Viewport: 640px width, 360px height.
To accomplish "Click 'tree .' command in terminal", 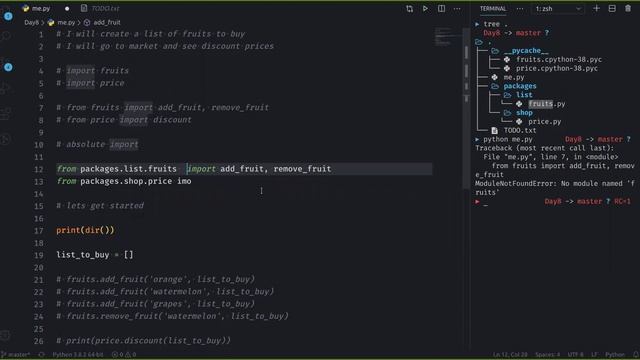I will coord(496,24).
